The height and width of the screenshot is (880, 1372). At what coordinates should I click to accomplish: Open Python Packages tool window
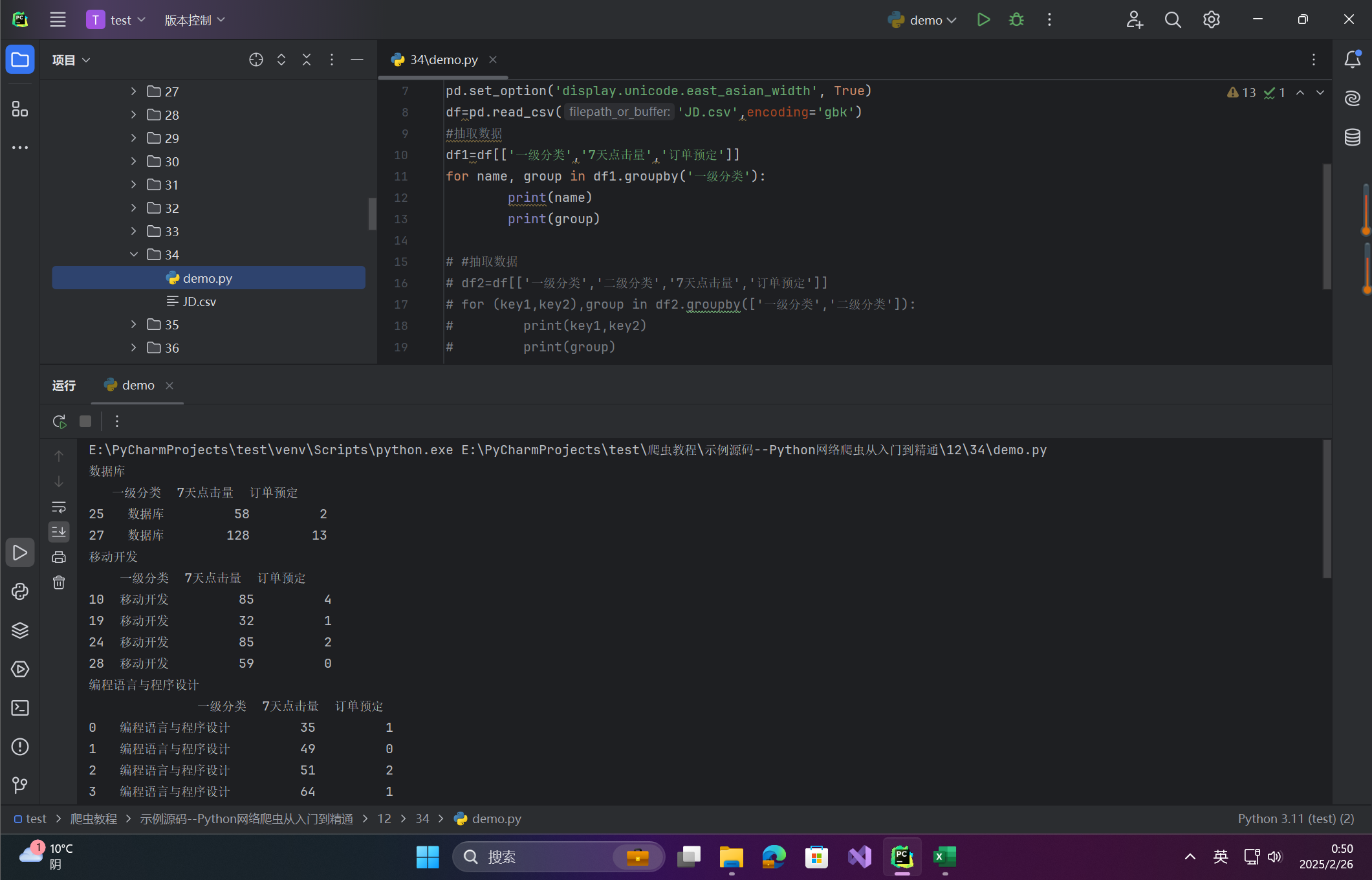pyautogui.click(x=20, y=630)
